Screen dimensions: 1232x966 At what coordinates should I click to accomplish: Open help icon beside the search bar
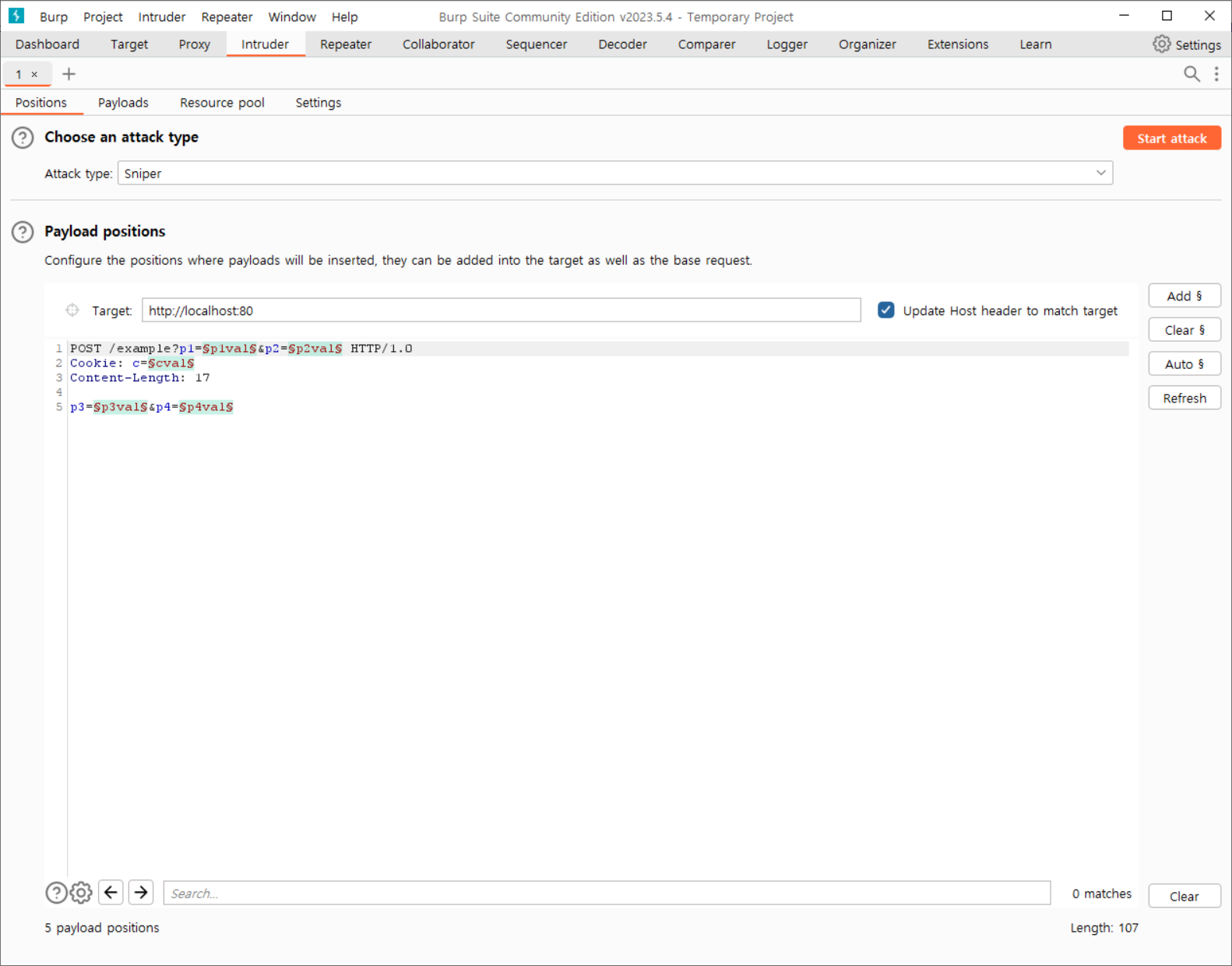click(56, 892)
